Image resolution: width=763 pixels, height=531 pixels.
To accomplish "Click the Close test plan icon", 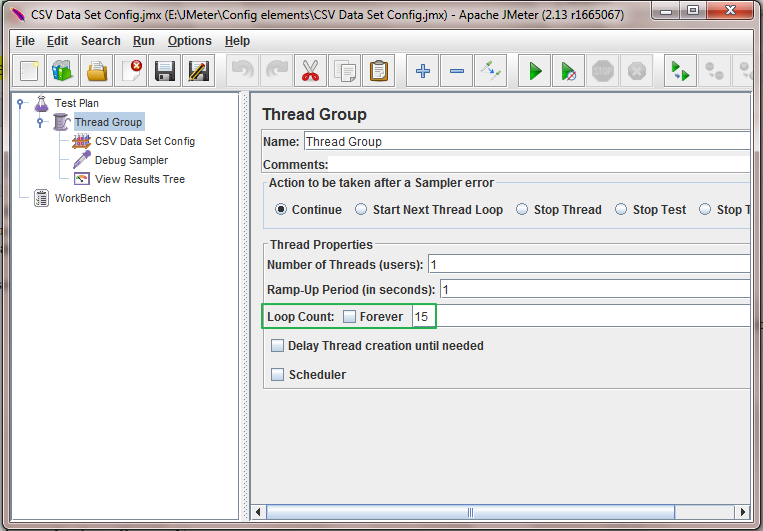I will point(130,71).
